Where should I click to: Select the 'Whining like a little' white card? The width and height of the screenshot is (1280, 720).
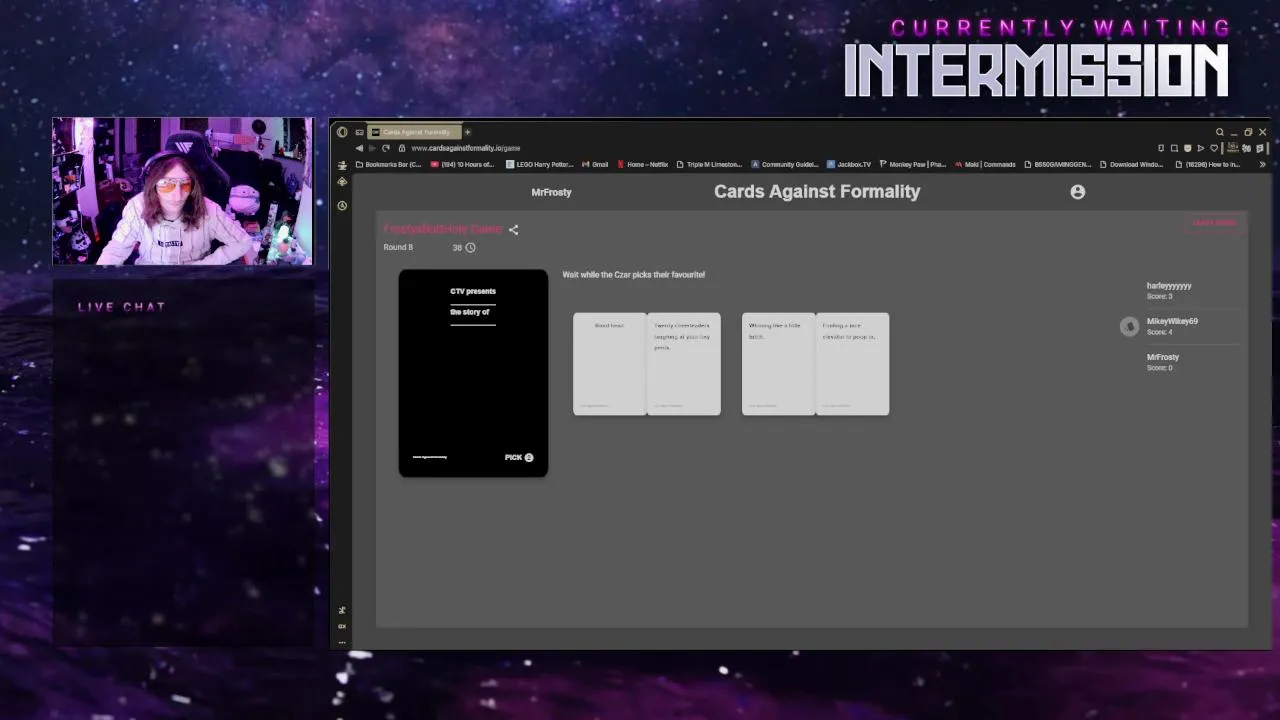point(778,364)
